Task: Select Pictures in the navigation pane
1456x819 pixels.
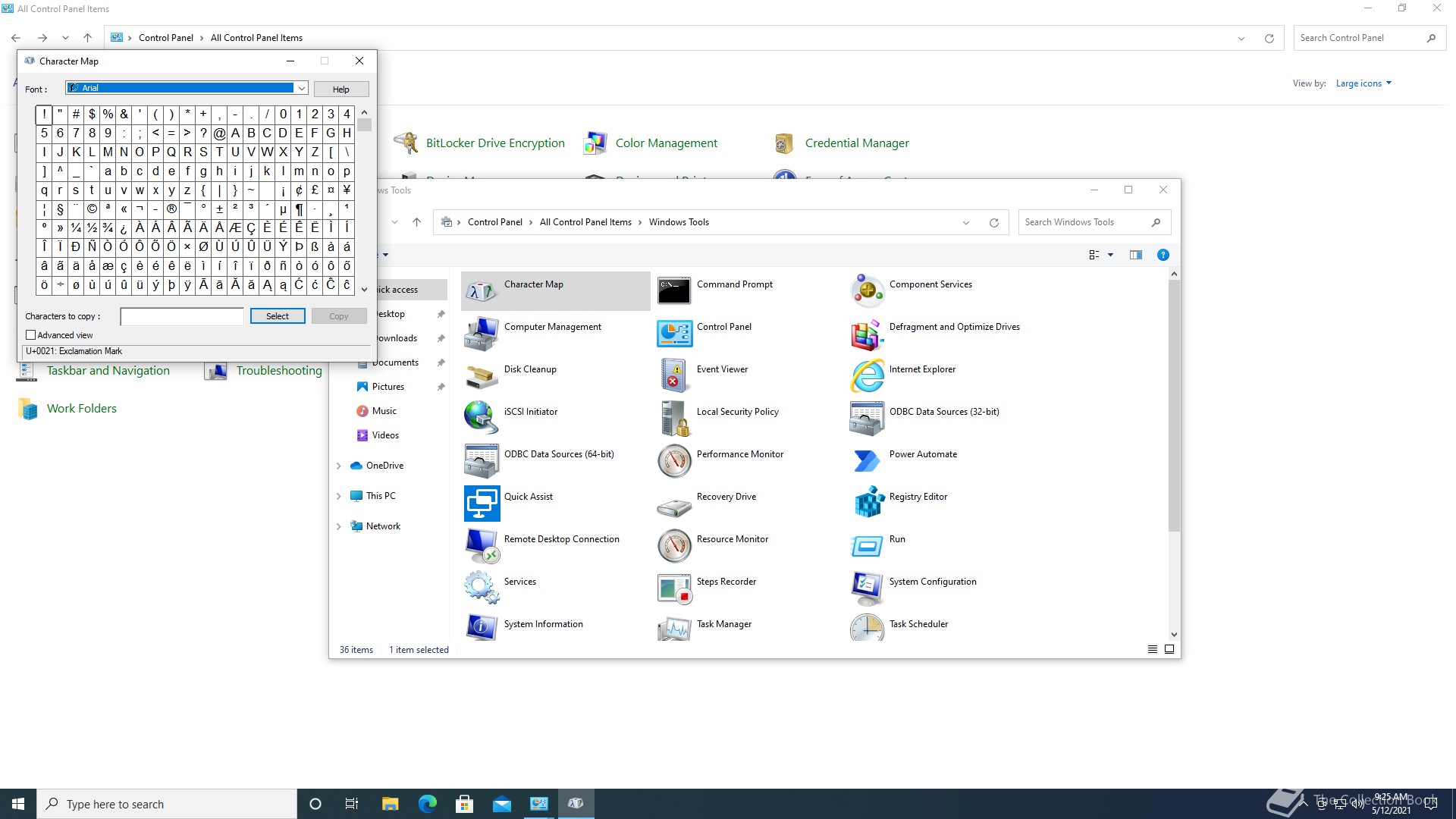Action: 388,387
